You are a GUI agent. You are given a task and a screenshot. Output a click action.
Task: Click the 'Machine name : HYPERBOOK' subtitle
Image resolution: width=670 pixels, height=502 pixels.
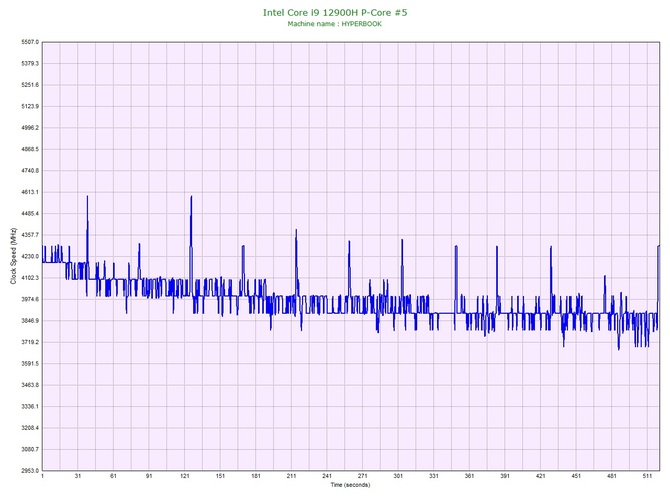coord(335,24)
